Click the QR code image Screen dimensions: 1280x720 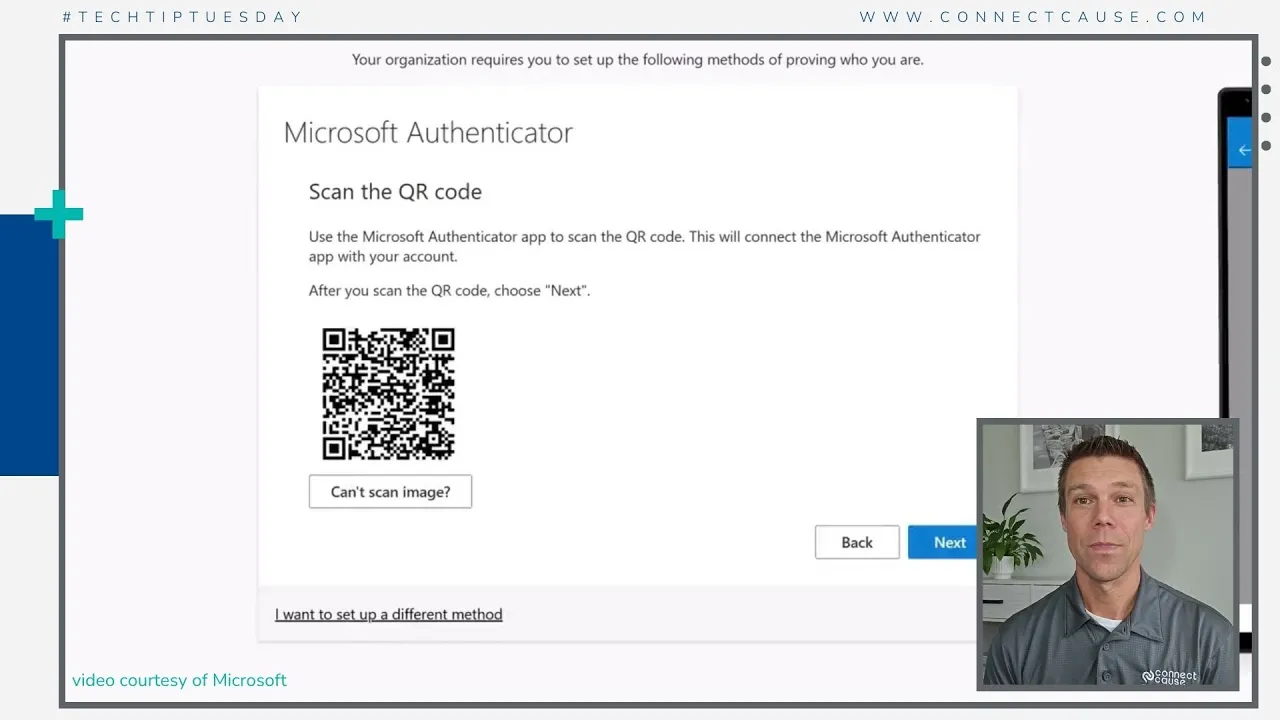coord(388,394)
